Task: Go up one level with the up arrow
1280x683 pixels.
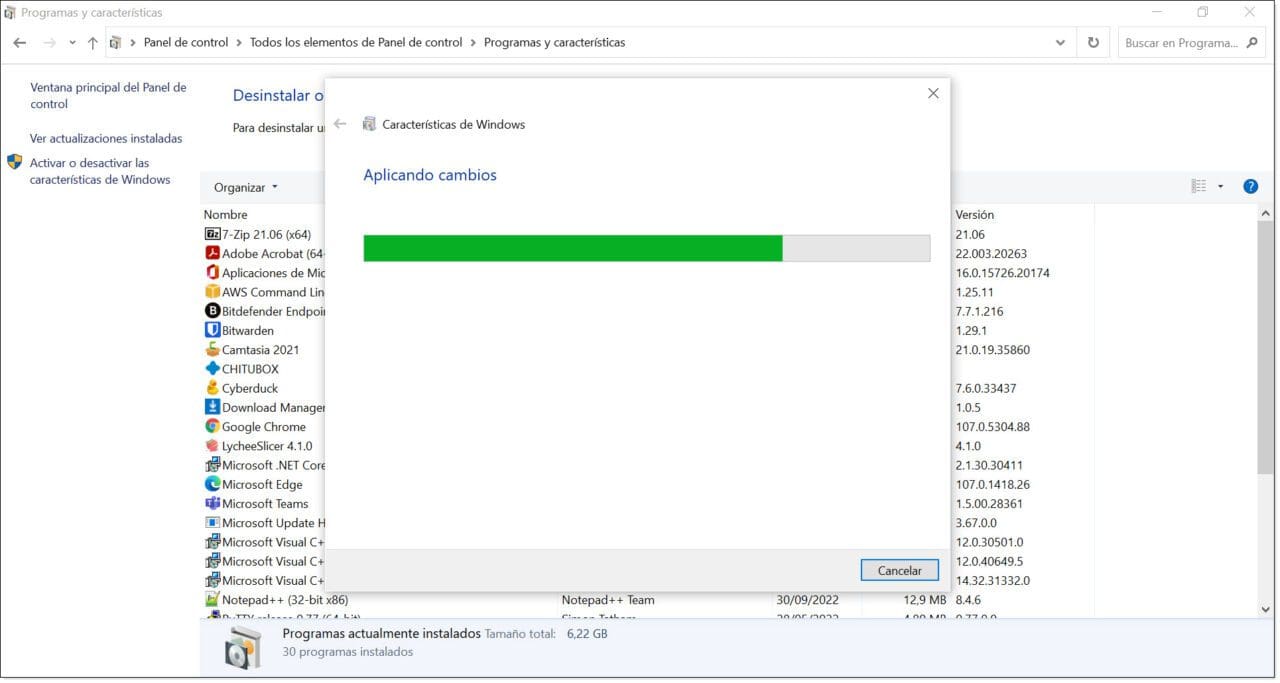Action: (x=93, y=43)
